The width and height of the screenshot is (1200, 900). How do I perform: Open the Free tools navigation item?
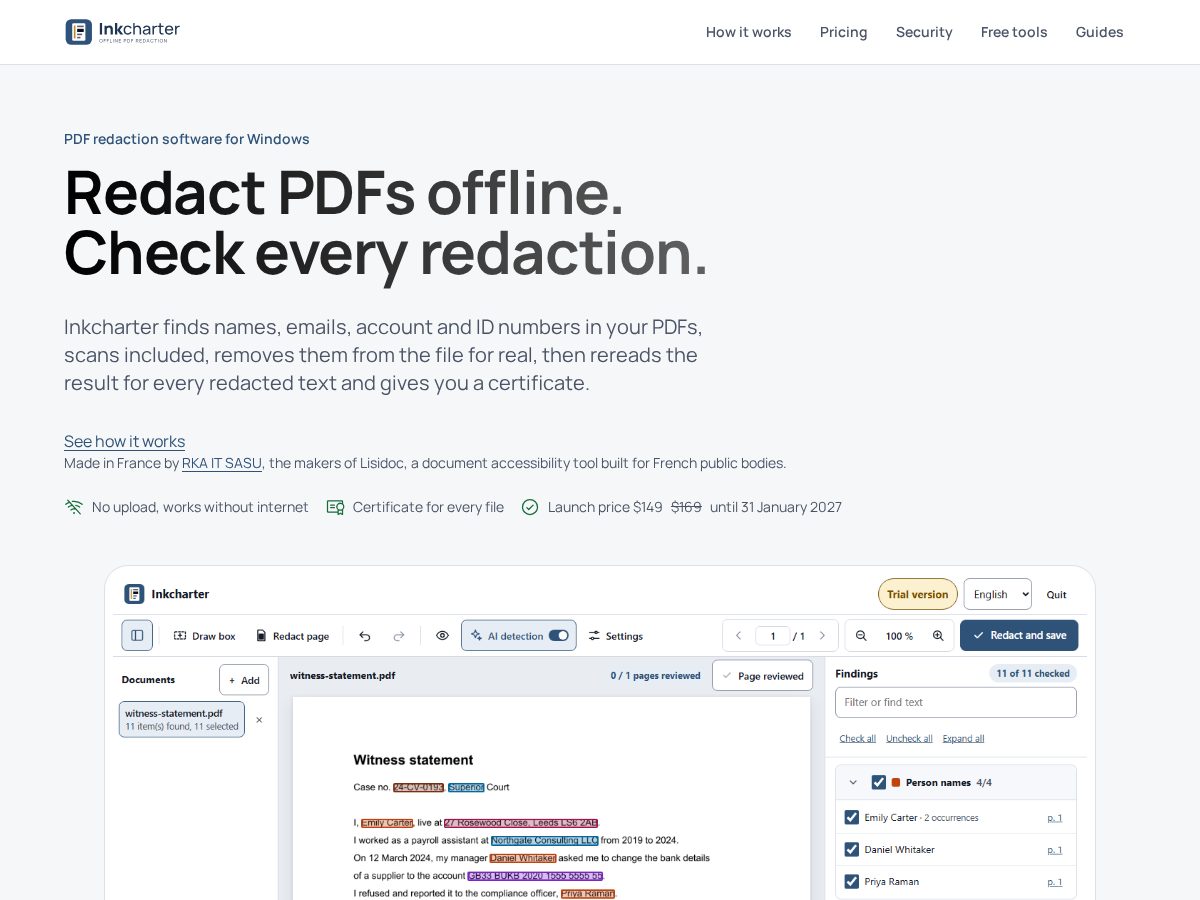[x=1014, y=32]
